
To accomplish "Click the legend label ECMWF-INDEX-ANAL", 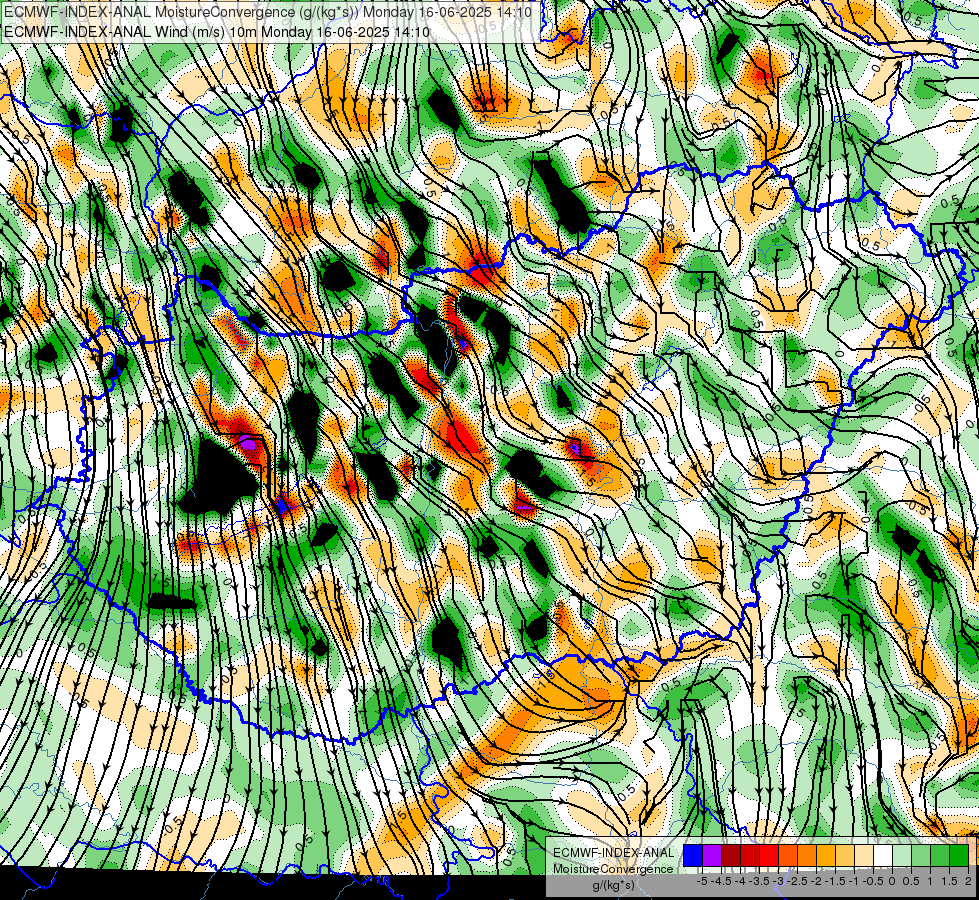I will (x=614, y=853).
